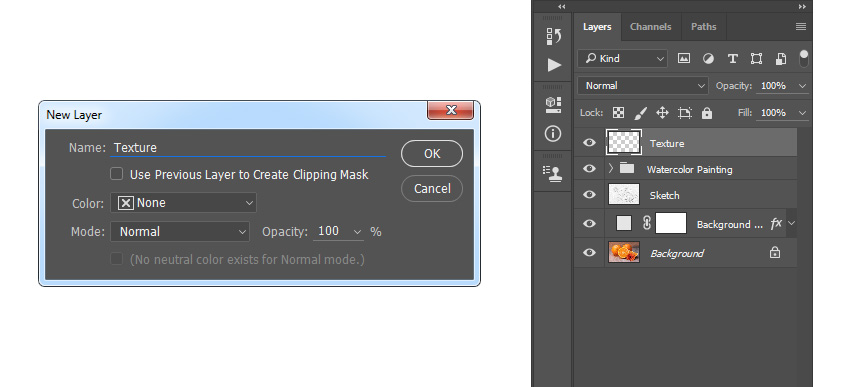Click the Layers panel Fill 100% value
Image resolution: width=850 pixels, height=387 pixels.
774,113
